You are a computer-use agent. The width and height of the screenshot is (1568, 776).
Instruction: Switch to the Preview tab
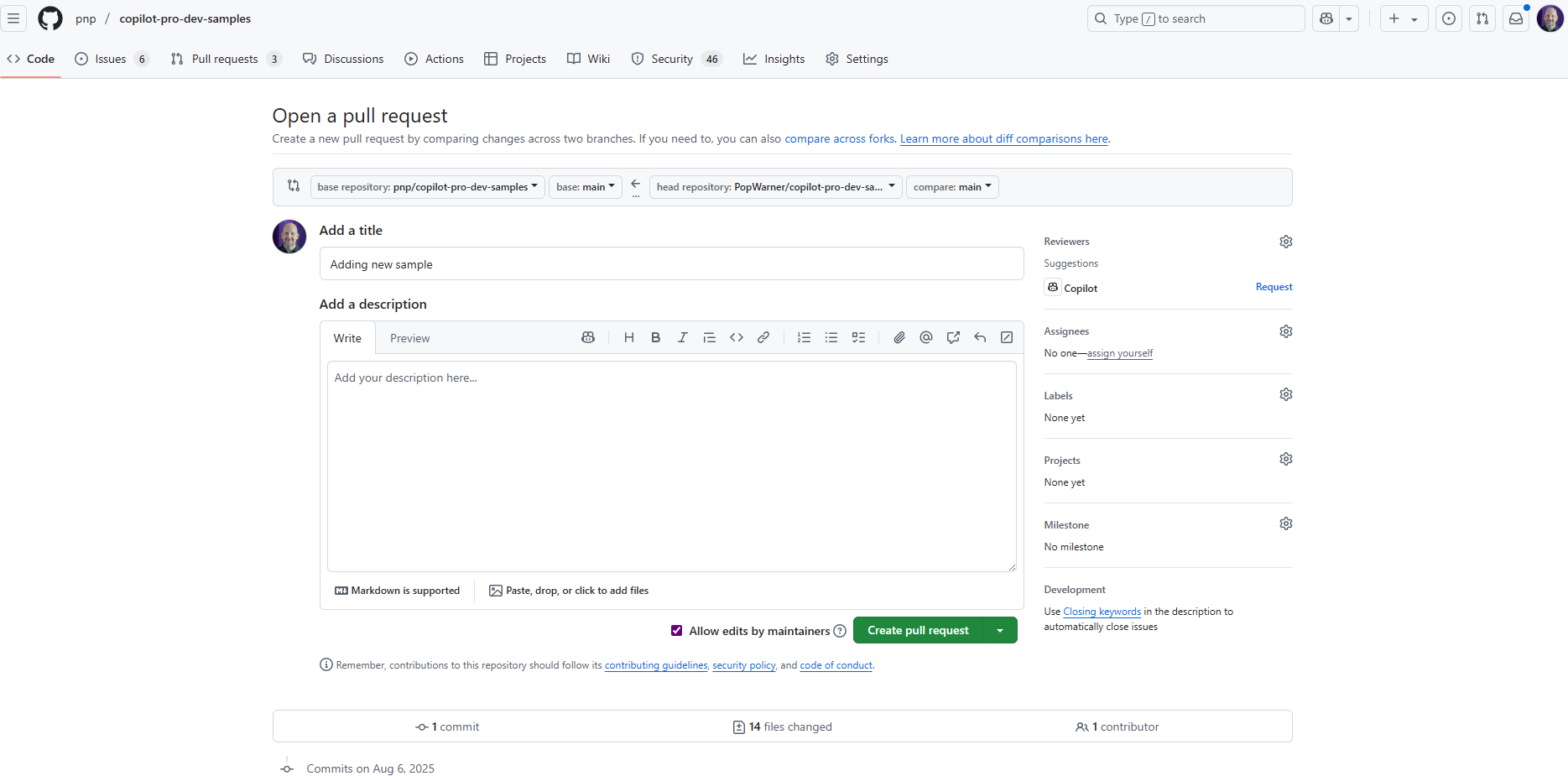tap(409, 338)
